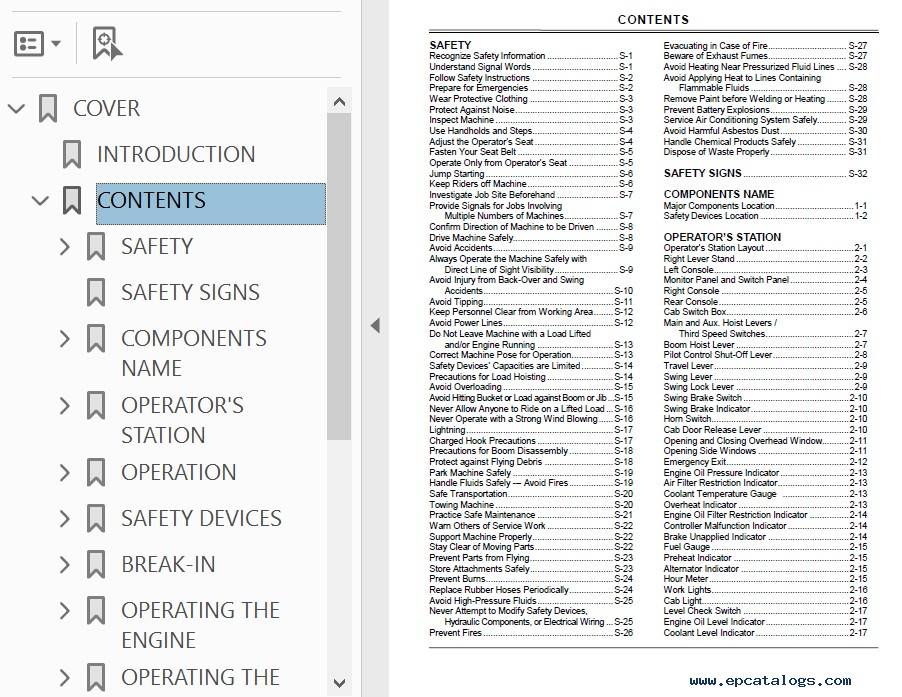Click the bookmarks panel scroll down arrow
The width and height of the screenshot is (902, 697).
339,683
